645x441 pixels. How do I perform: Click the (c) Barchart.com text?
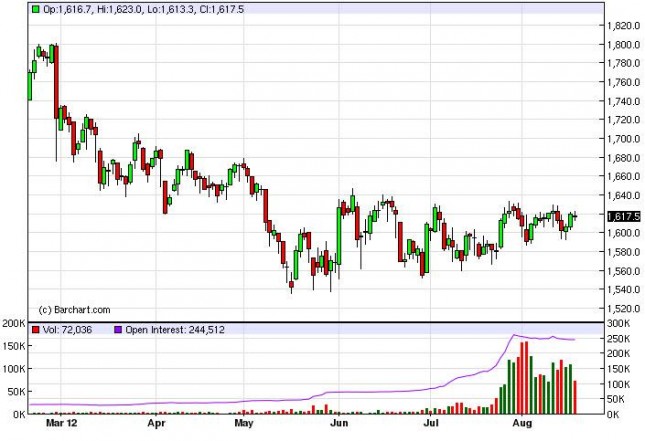coord(74,310)
